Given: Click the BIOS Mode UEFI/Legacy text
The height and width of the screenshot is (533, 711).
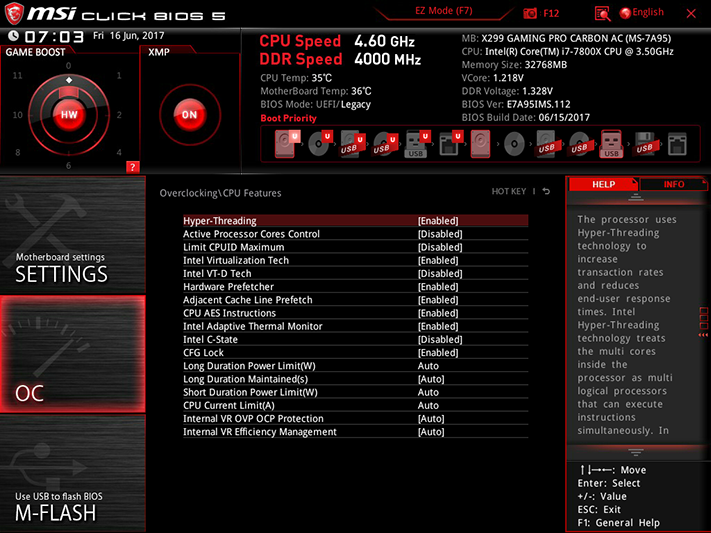Looking at the screenshot, I should point(316,104).
